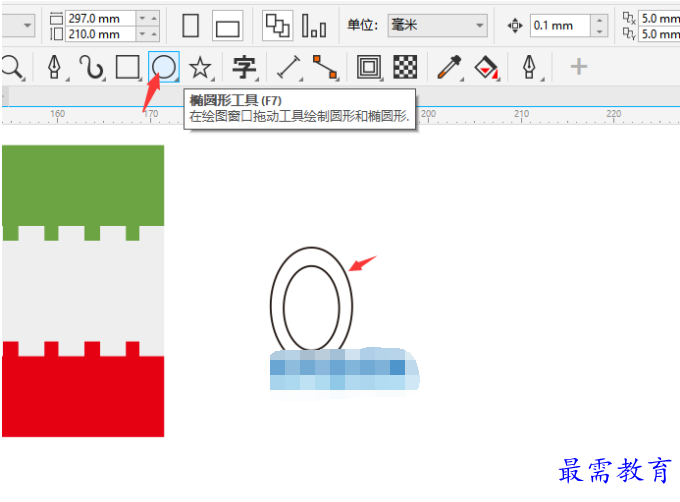Select the Interactive Fill bucket tool
Image resolution: width=680 pixels, height=502 pixels.
pyautogui.click(x=487, y=68)
